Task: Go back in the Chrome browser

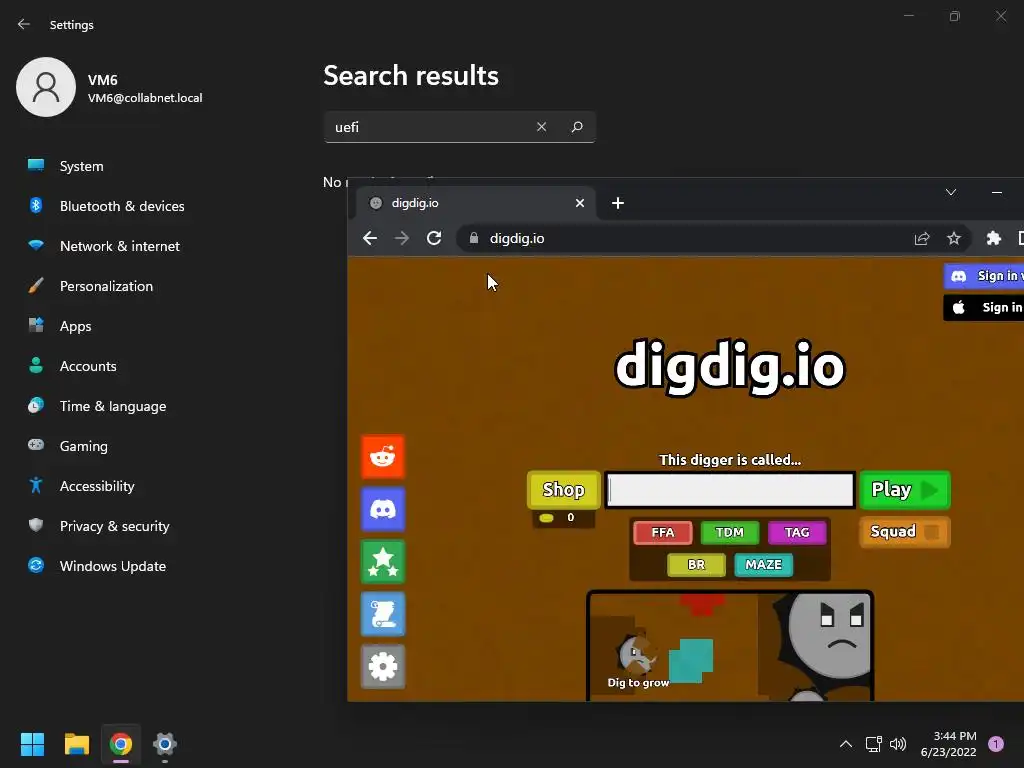Action: [x=370, y=238]
